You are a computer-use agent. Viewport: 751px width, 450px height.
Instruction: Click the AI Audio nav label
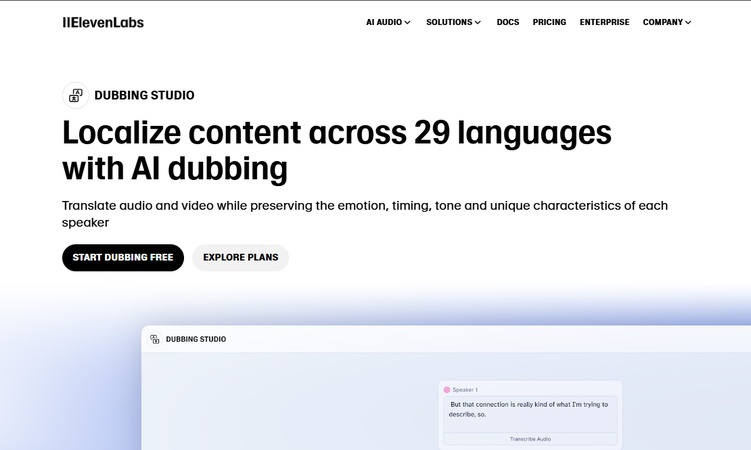tap(383, 22)
